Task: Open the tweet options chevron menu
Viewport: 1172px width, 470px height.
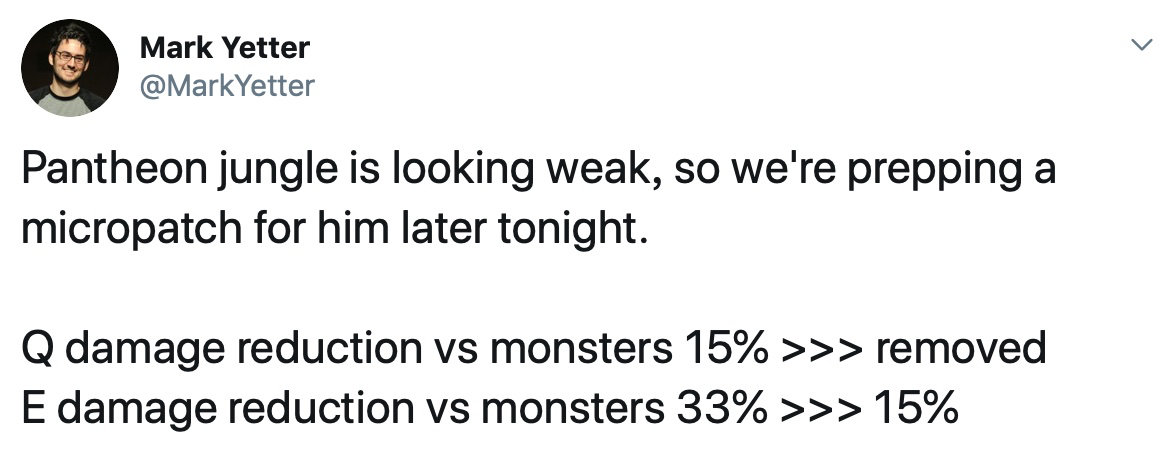Action: 1139,45
